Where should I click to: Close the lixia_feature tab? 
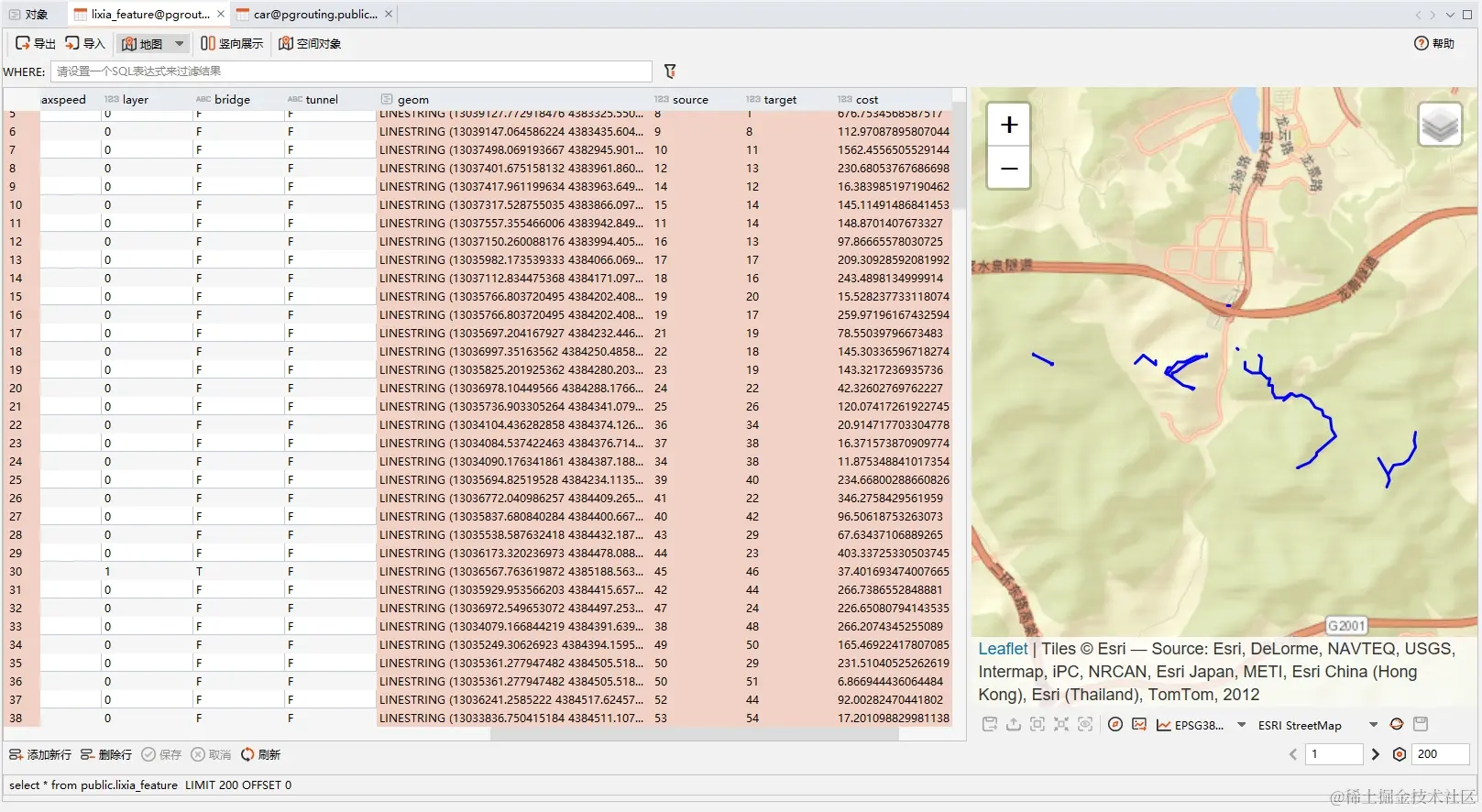point(221,14)
